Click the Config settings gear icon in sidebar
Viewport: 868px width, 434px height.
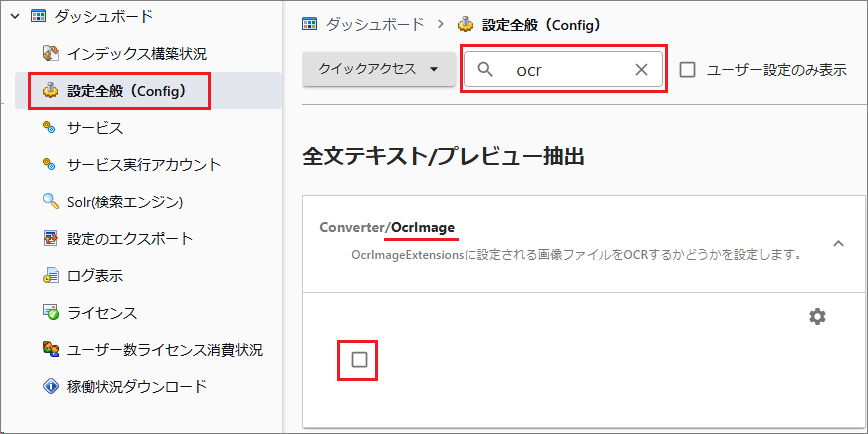tap(50, 90)
